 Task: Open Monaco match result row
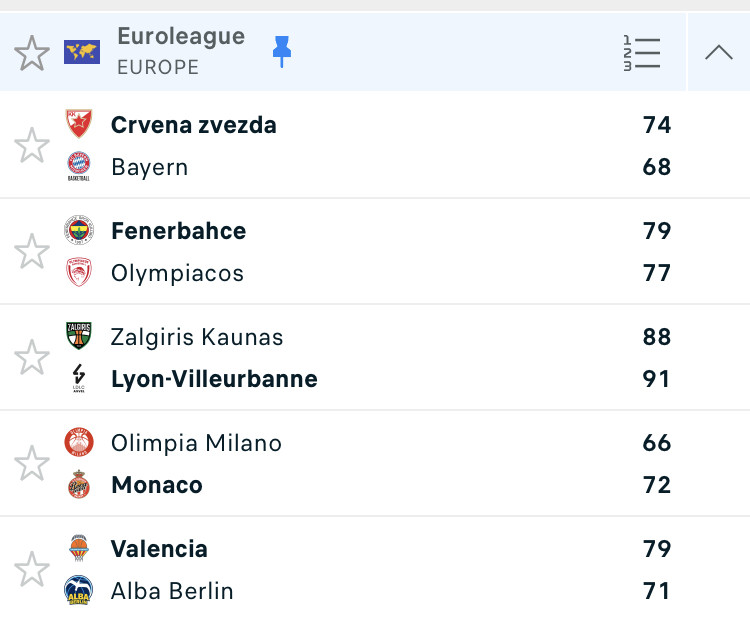375,464
